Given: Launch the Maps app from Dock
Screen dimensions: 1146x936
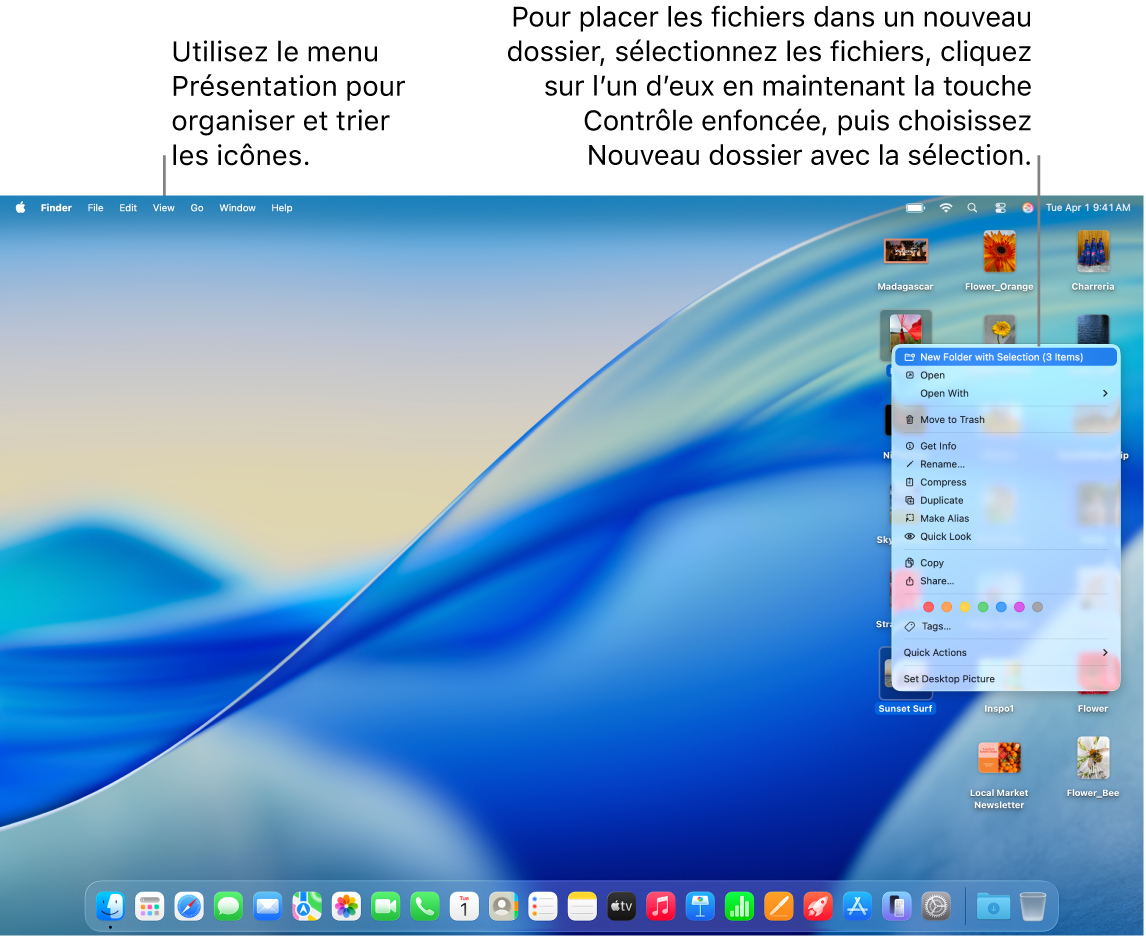Looking at the screenshot, I should point(306,906).
